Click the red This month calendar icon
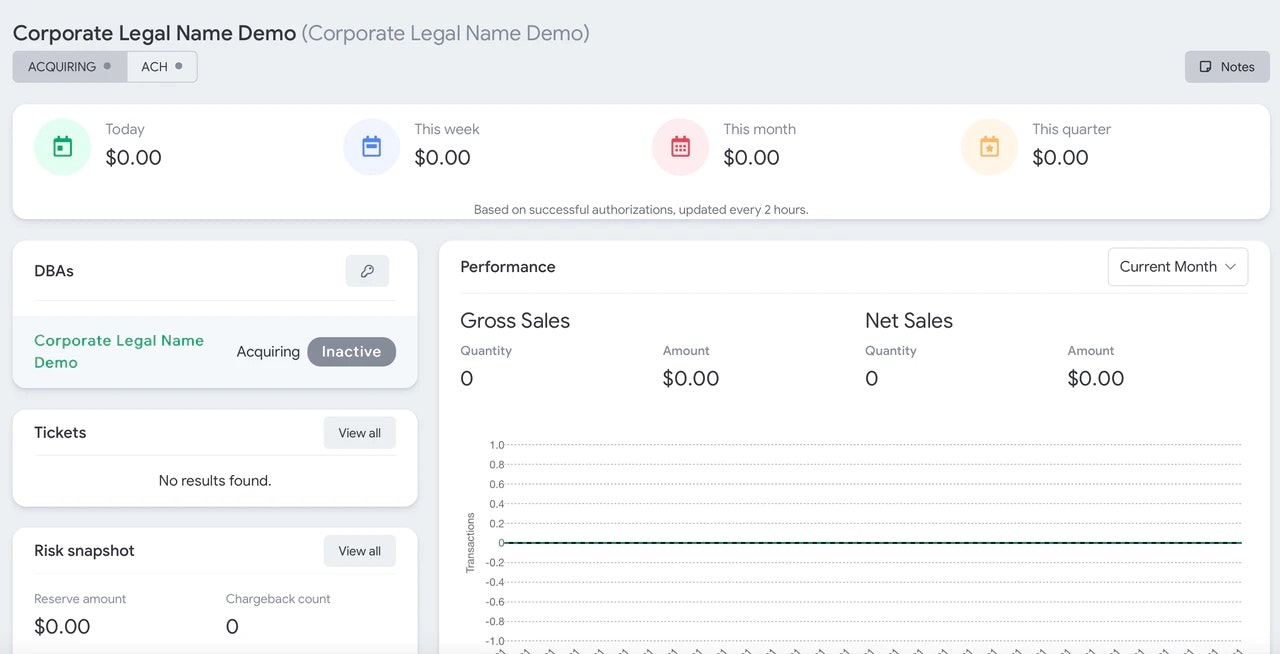This screenshot has width=1280, height=654. tap(681, 147)
